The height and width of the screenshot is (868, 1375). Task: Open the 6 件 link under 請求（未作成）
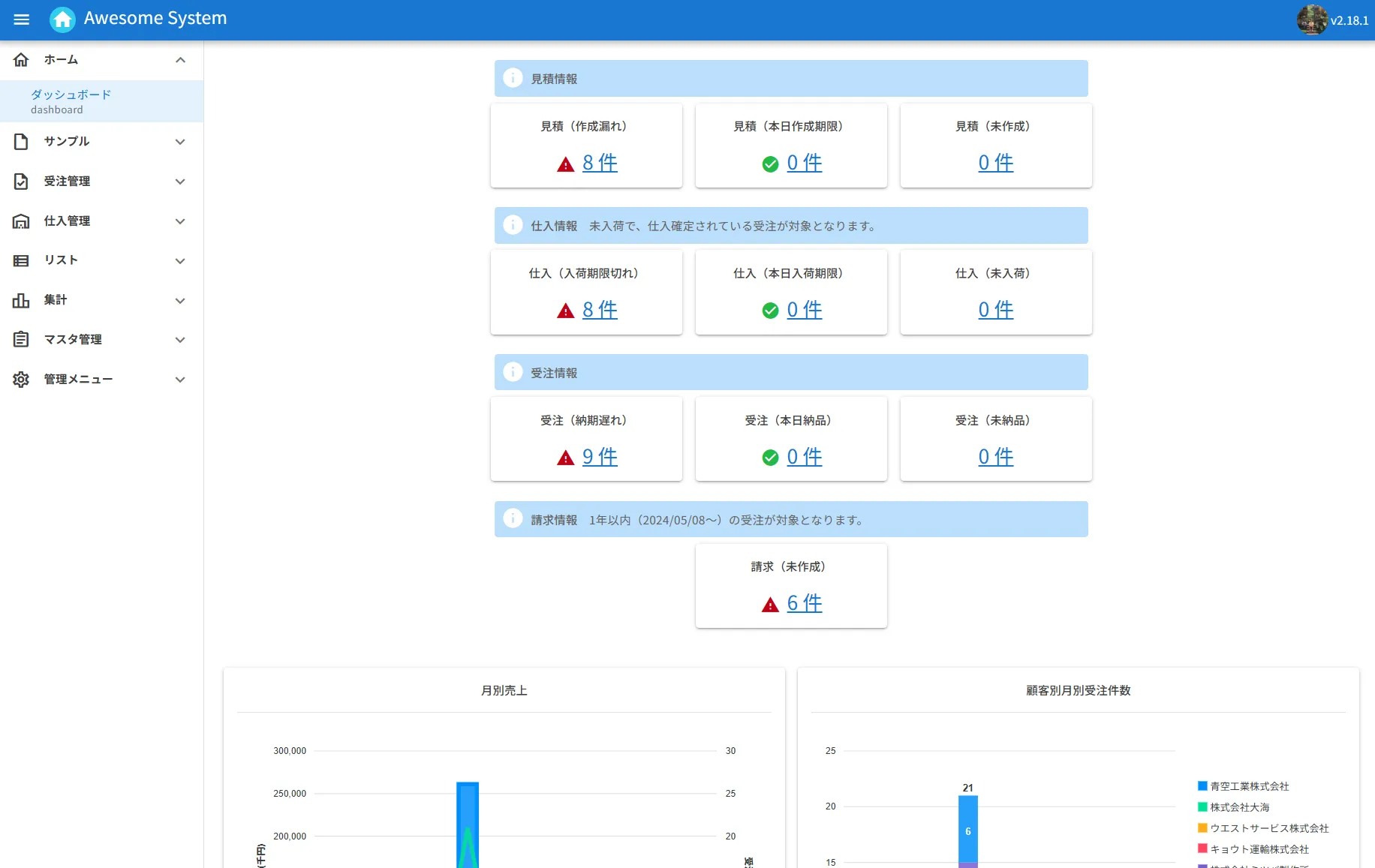pyautogui.click(x=804, y=603)
